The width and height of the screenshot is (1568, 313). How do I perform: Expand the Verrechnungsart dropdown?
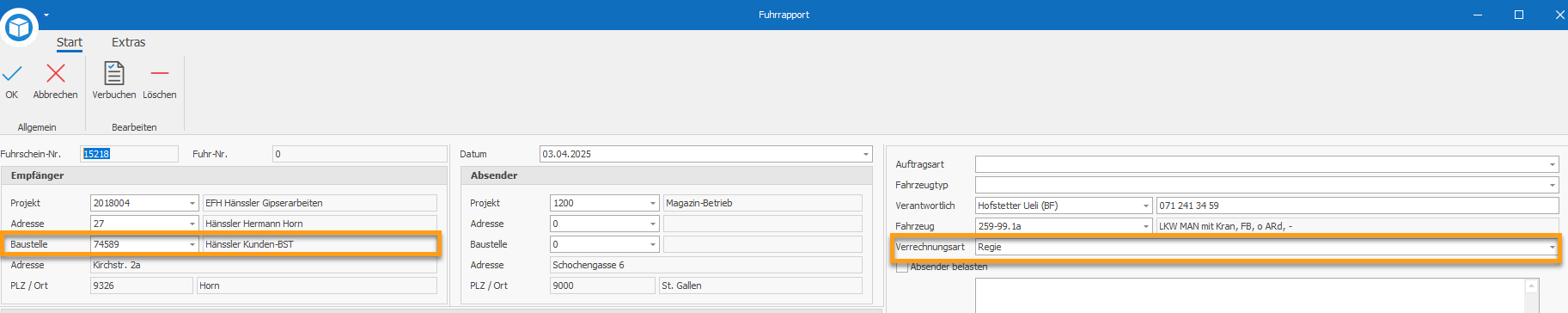pyautogui.click(x=1552, y=248)
